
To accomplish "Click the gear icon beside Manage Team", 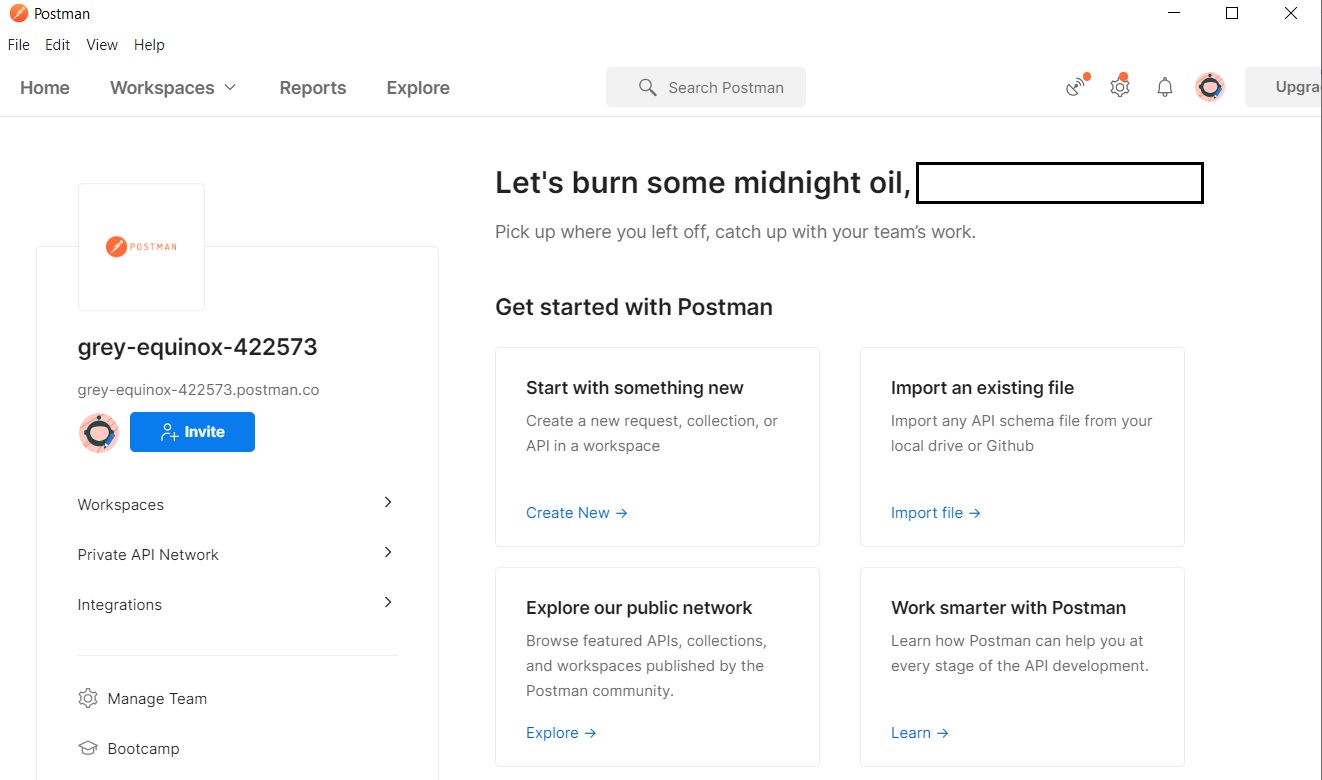I will pos(88,698).
